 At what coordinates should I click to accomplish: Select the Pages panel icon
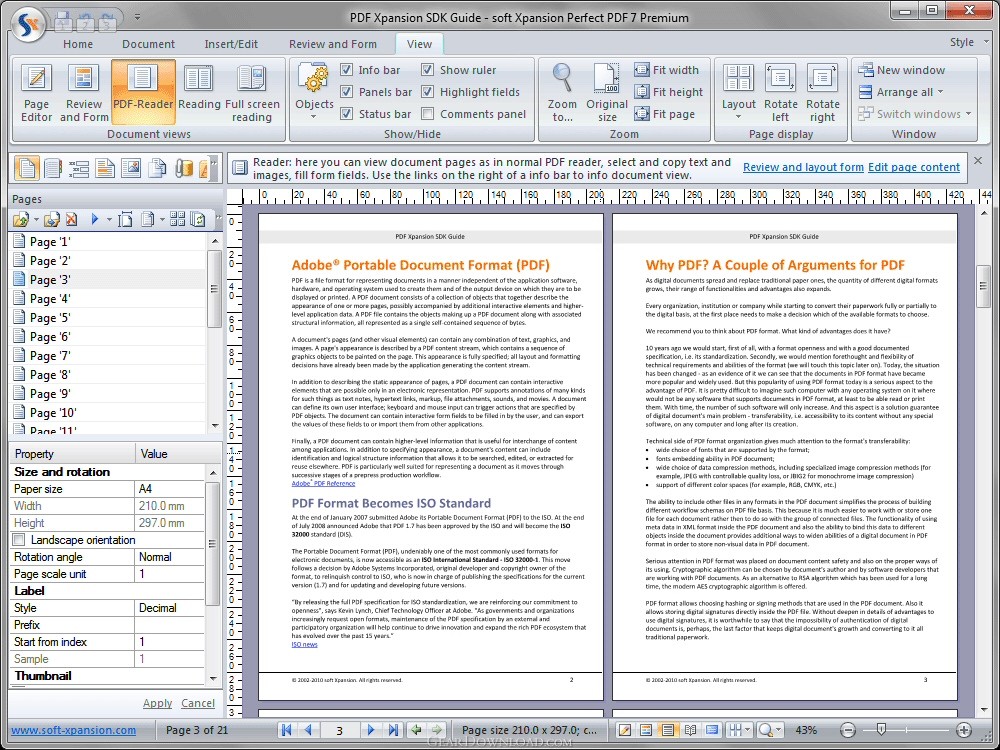[x=27, y=168]
